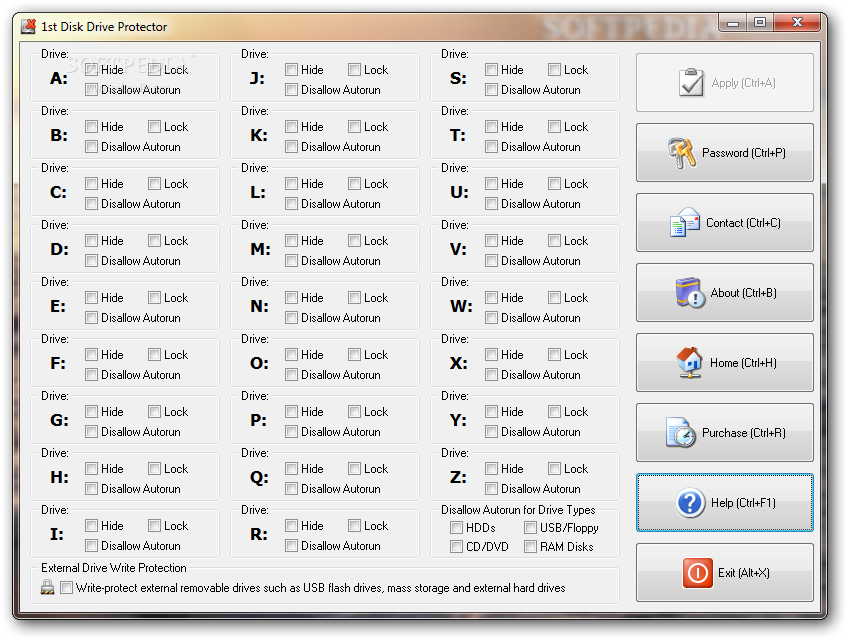Screen dimensions: 848x640
Task: Check HDDs under Disallow Autorun for Drive Types
Action: (x=456, y=527)
